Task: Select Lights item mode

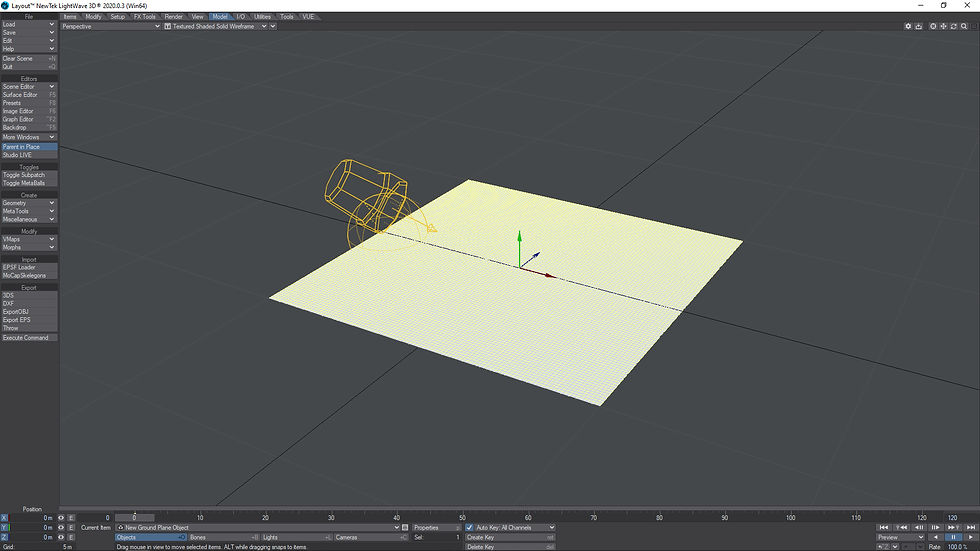Action: [x=297, y=537]
